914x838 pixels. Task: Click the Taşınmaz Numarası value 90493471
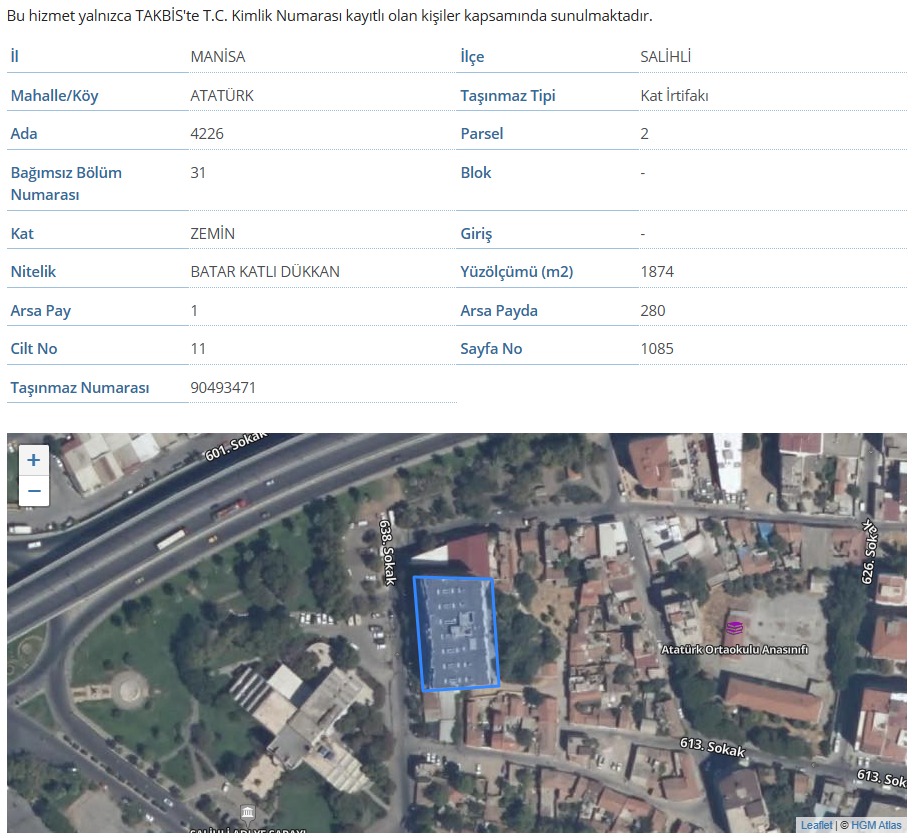[x=223, y=387]
